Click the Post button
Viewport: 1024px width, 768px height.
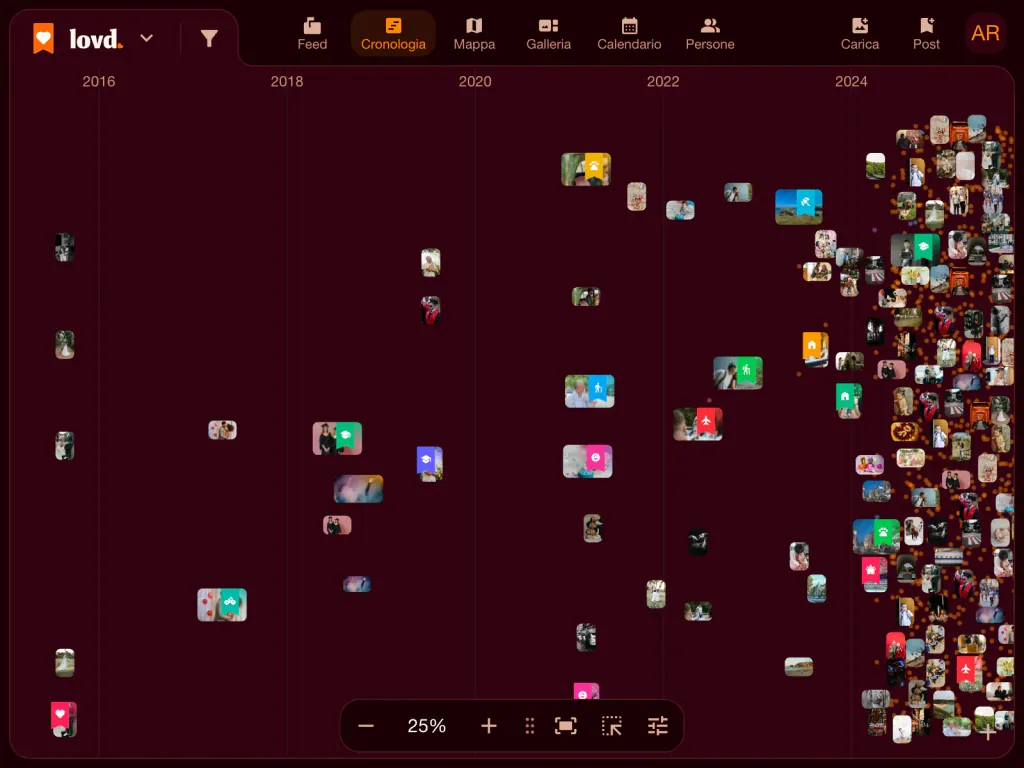click(x=926, y=34)
